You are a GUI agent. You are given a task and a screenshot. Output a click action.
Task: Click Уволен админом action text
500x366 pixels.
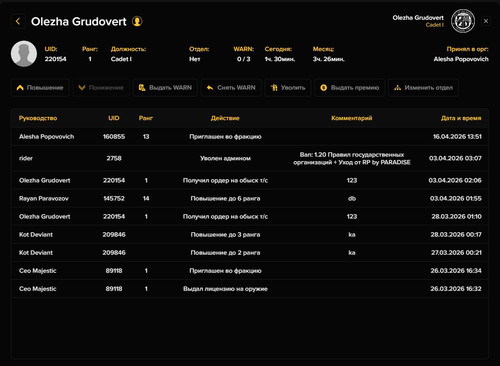(225, 158)
